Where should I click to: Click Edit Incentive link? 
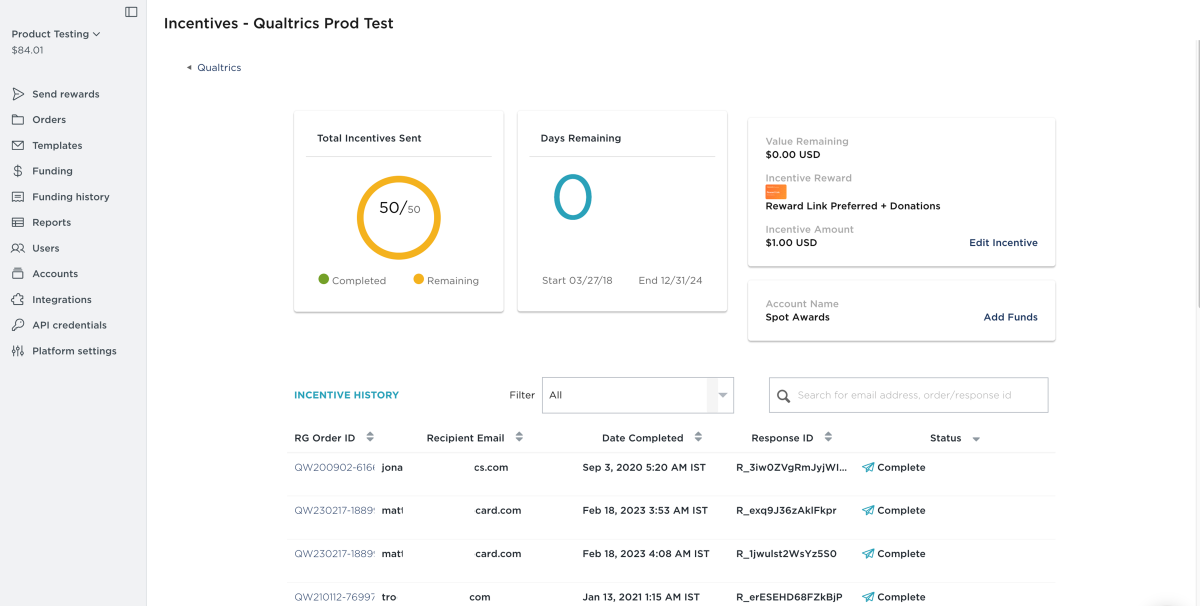point(1003,243)
